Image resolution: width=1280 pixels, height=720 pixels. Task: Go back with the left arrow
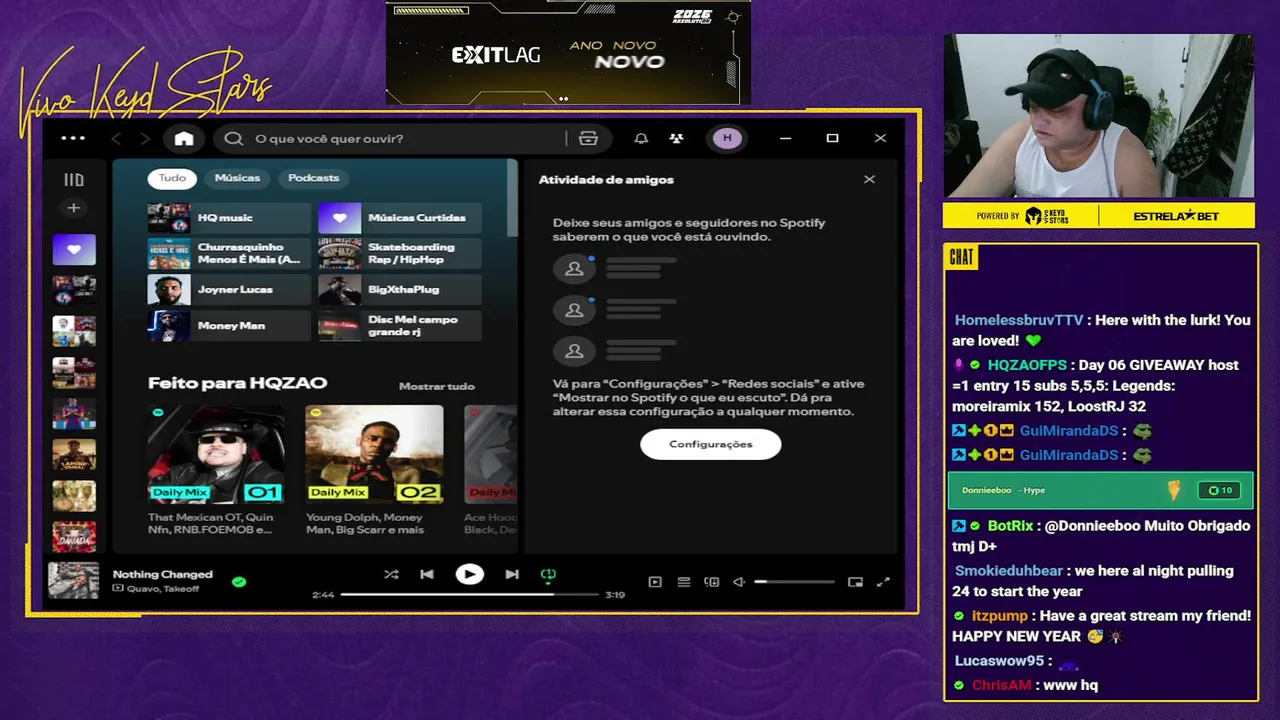pyautogui.click(x=116, y=138)
